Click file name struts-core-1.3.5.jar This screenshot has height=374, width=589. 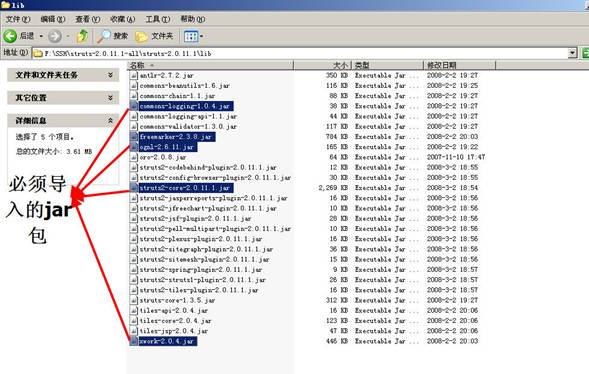pos(177,300)
